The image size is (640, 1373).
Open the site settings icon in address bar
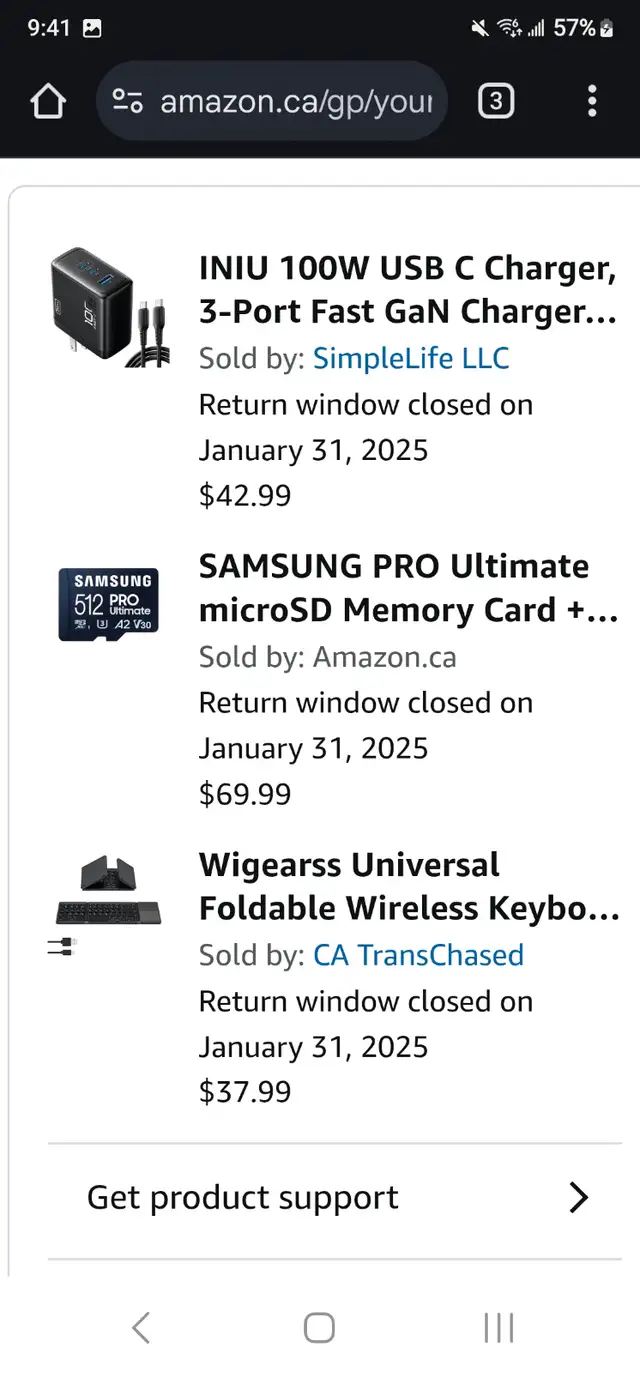[x=128, y=101]
